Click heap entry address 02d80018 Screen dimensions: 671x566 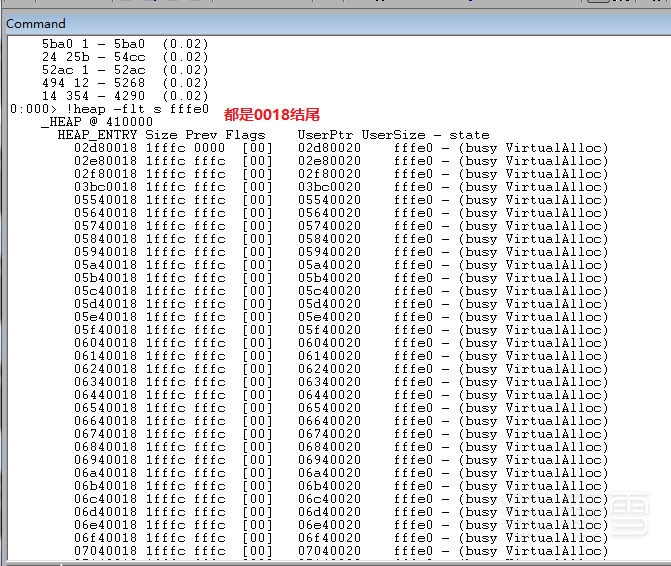(105, 148)
